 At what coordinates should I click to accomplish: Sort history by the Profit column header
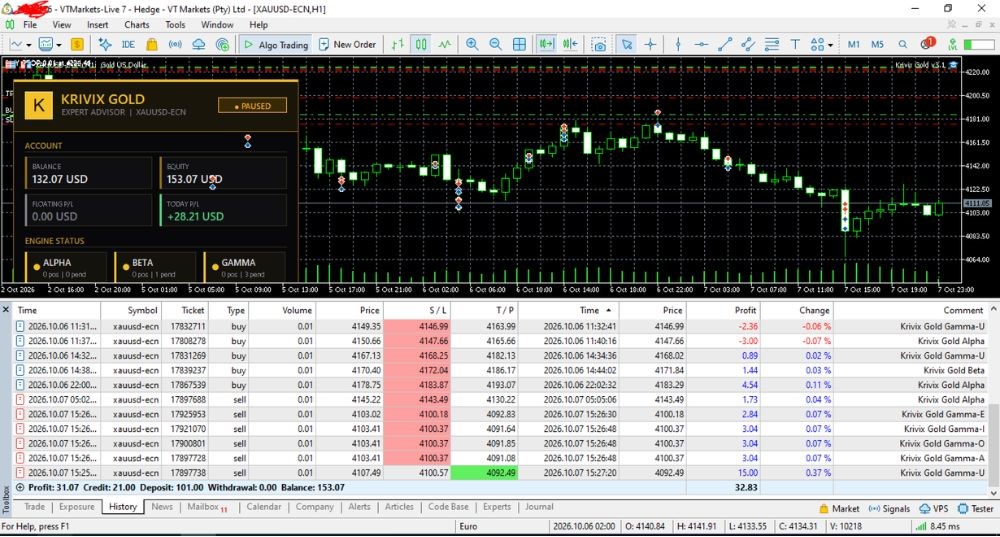pos(723,311)
